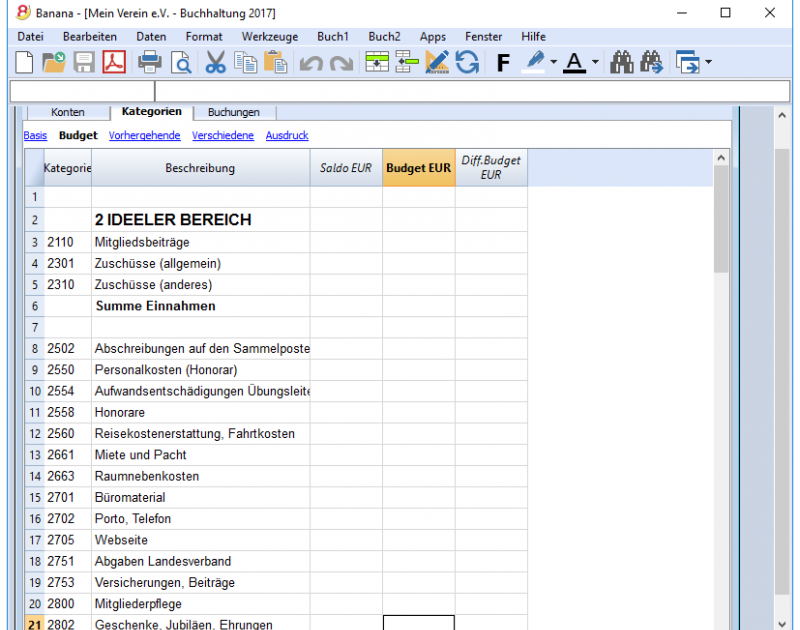Apply text color A icon

[574, 63]
